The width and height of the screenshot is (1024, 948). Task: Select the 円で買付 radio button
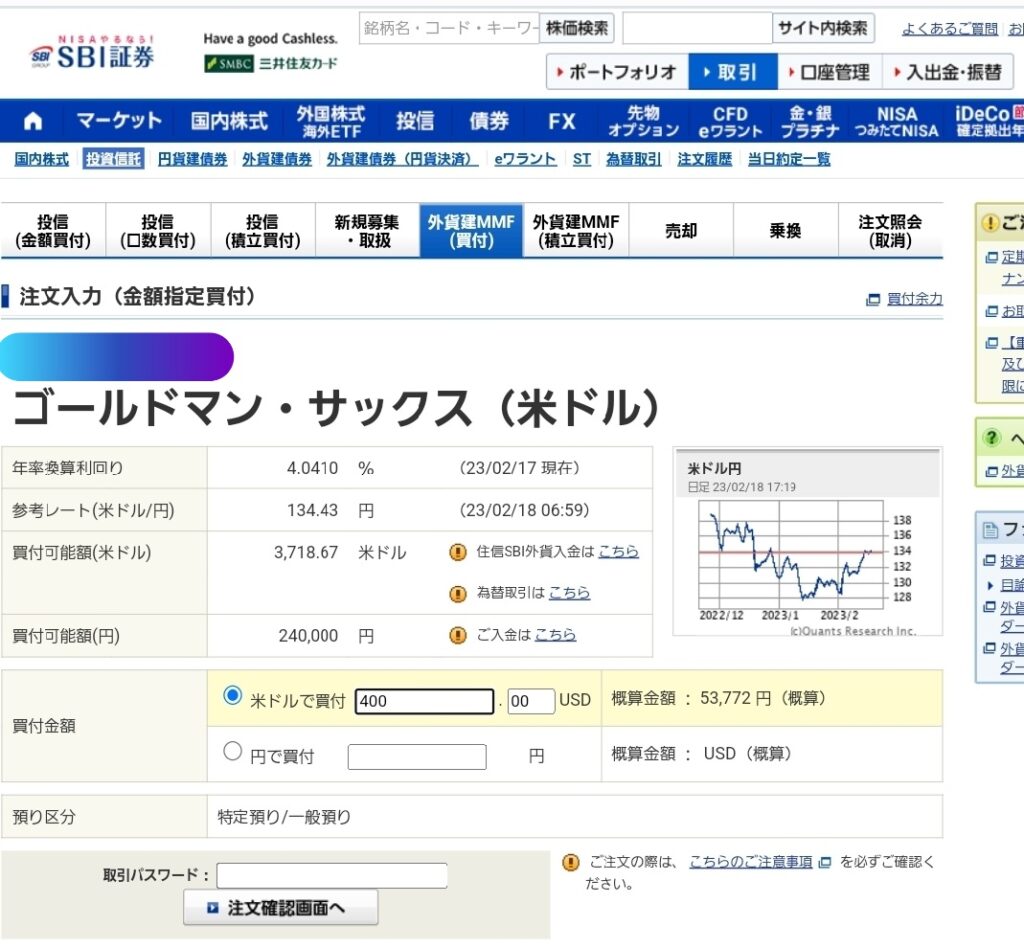pos(234,752)
